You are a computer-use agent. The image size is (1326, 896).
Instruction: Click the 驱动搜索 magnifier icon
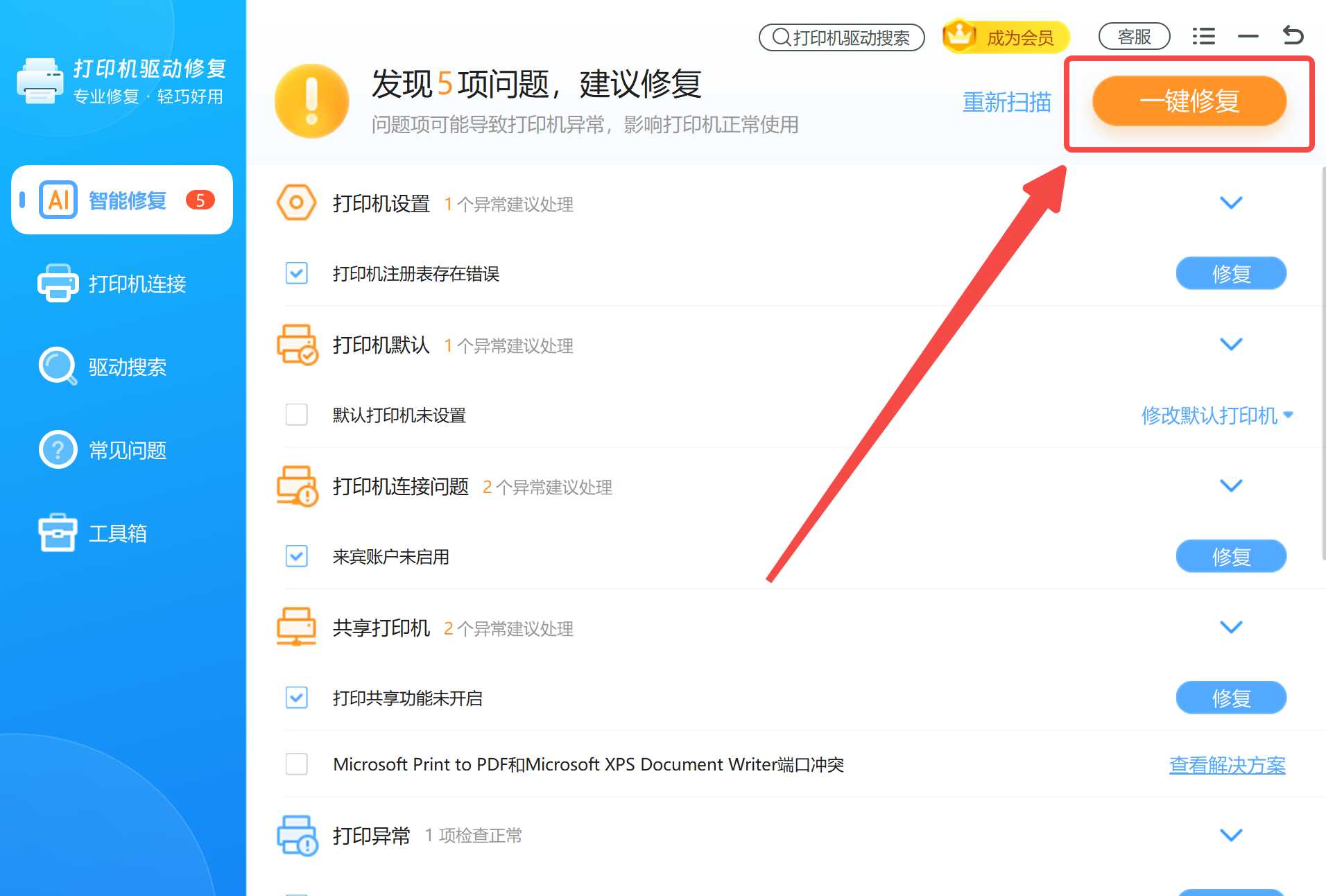pos(58,367)
